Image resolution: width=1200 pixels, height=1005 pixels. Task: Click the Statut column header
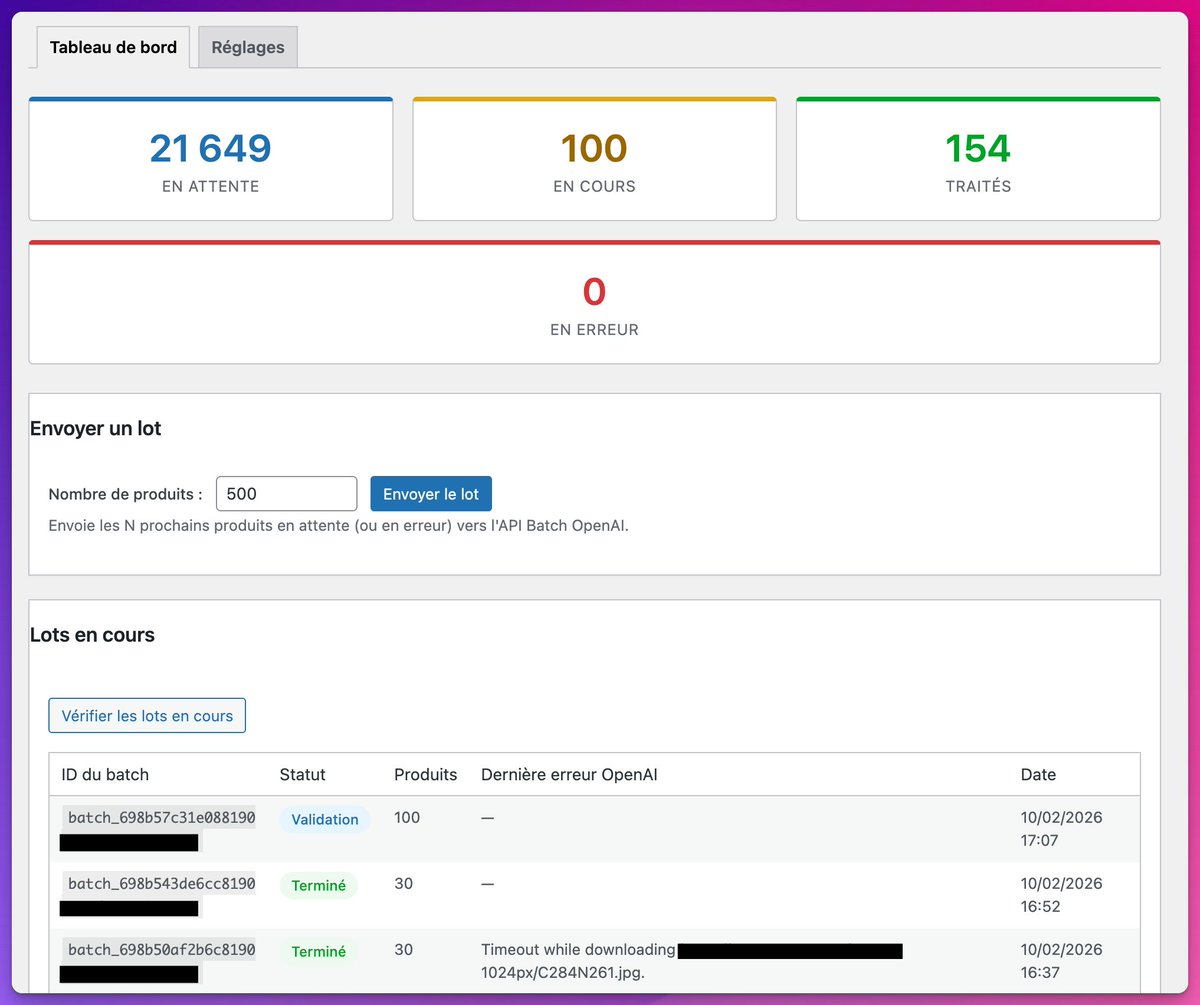coord(302,774)
